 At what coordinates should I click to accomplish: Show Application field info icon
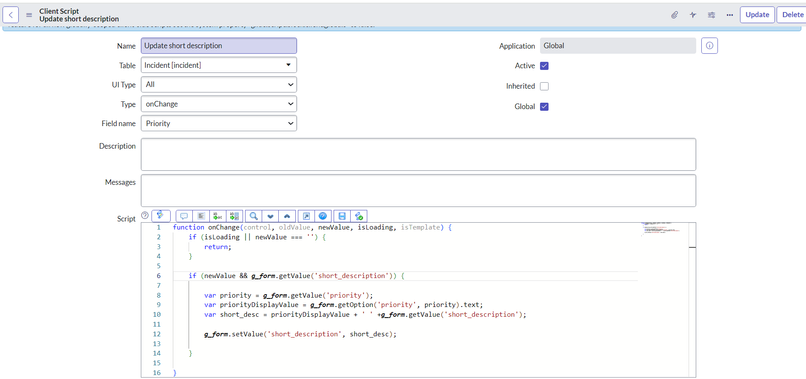[709, 46]
